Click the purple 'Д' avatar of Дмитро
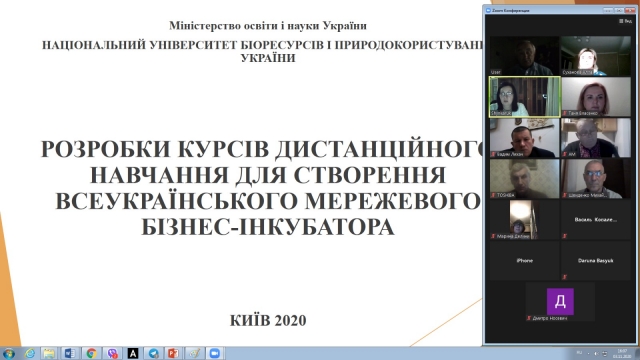The height and width of the screenshot is (360, 640). pos(560,302)
